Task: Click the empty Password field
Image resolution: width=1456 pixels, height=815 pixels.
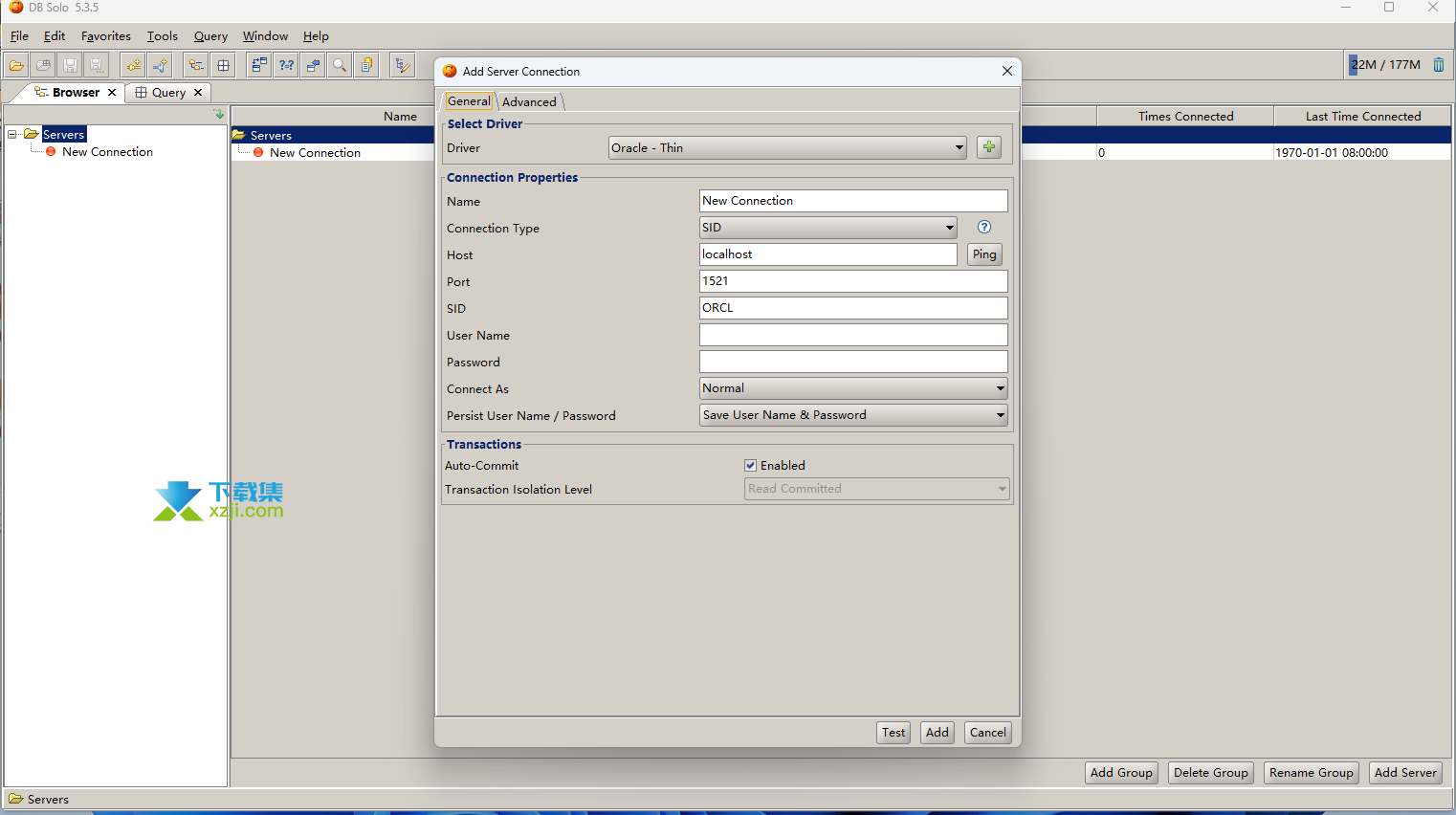Action: tap(853, 362)
